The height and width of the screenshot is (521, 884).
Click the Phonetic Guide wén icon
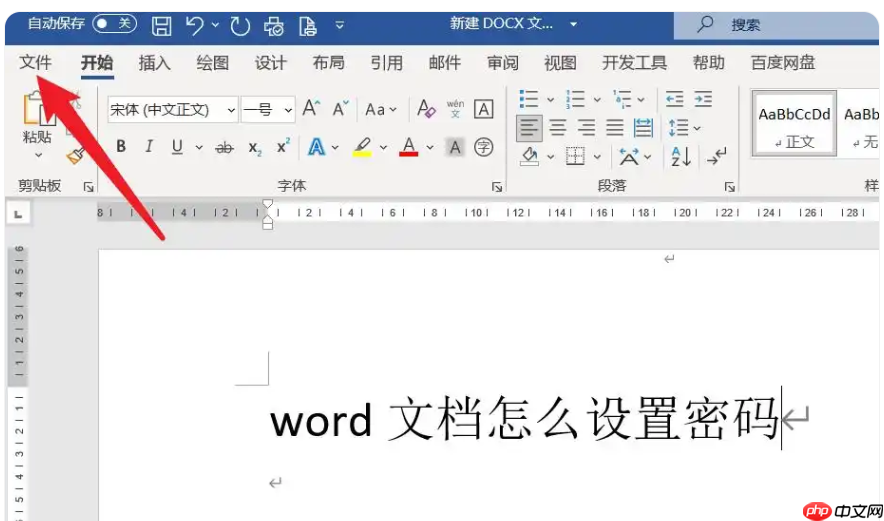pos(456,109)
